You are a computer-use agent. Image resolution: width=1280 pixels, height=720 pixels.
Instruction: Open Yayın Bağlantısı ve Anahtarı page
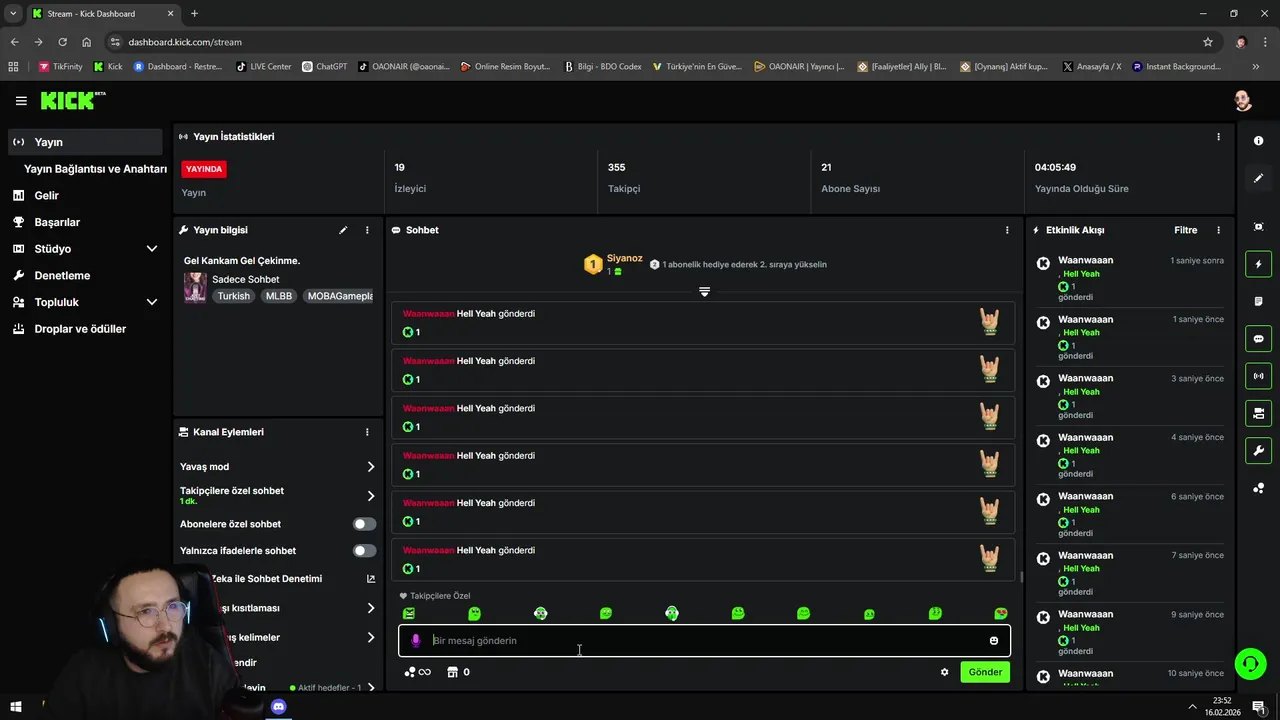[x=95, y=169]
